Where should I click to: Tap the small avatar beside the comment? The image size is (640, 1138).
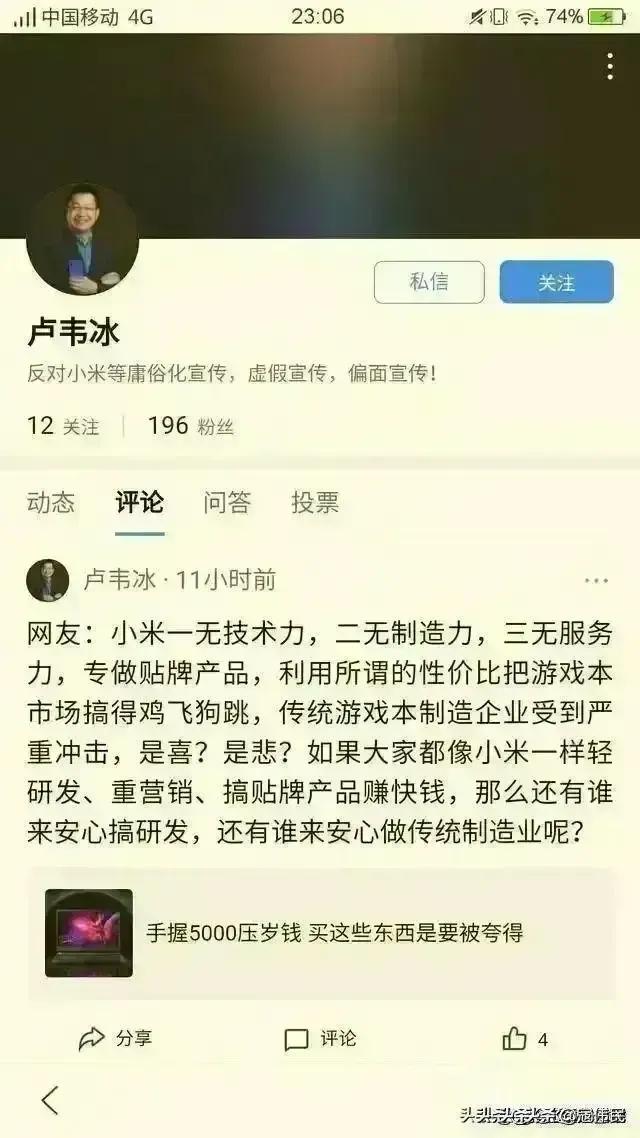coord(48,581)
